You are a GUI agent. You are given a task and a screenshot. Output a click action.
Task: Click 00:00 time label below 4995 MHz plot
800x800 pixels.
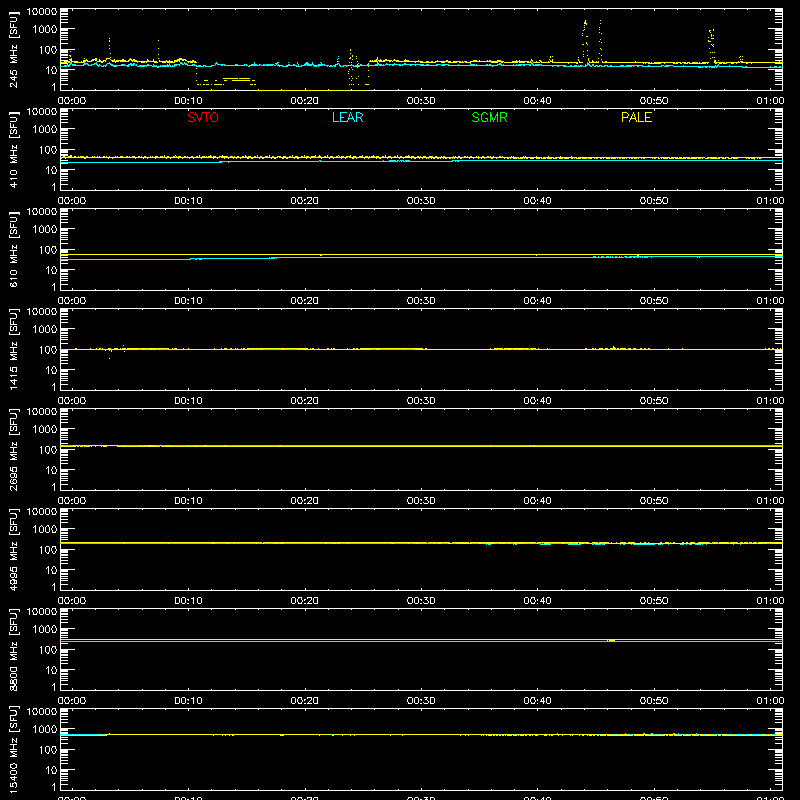(x=72, y=601)
